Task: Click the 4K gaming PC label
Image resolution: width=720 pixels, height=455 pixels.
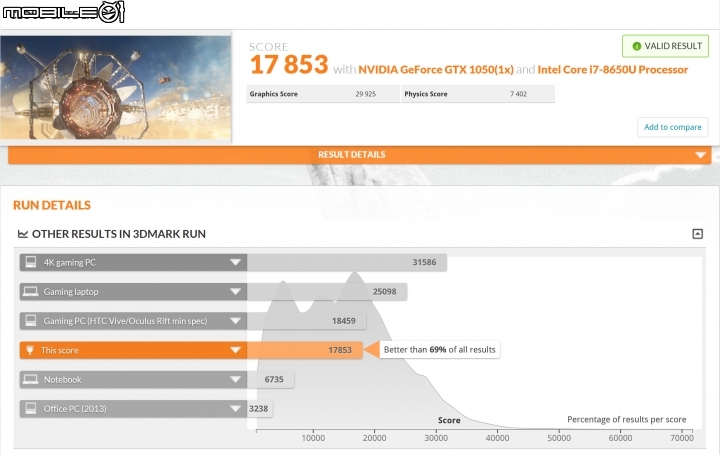Action: [x=70, y=263]
